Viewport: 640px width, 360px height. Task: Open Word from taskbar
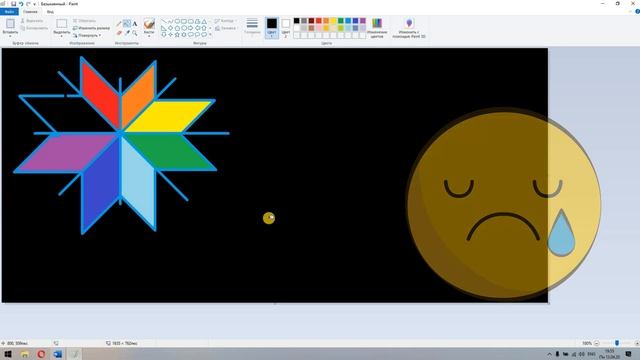click(58, 353)
